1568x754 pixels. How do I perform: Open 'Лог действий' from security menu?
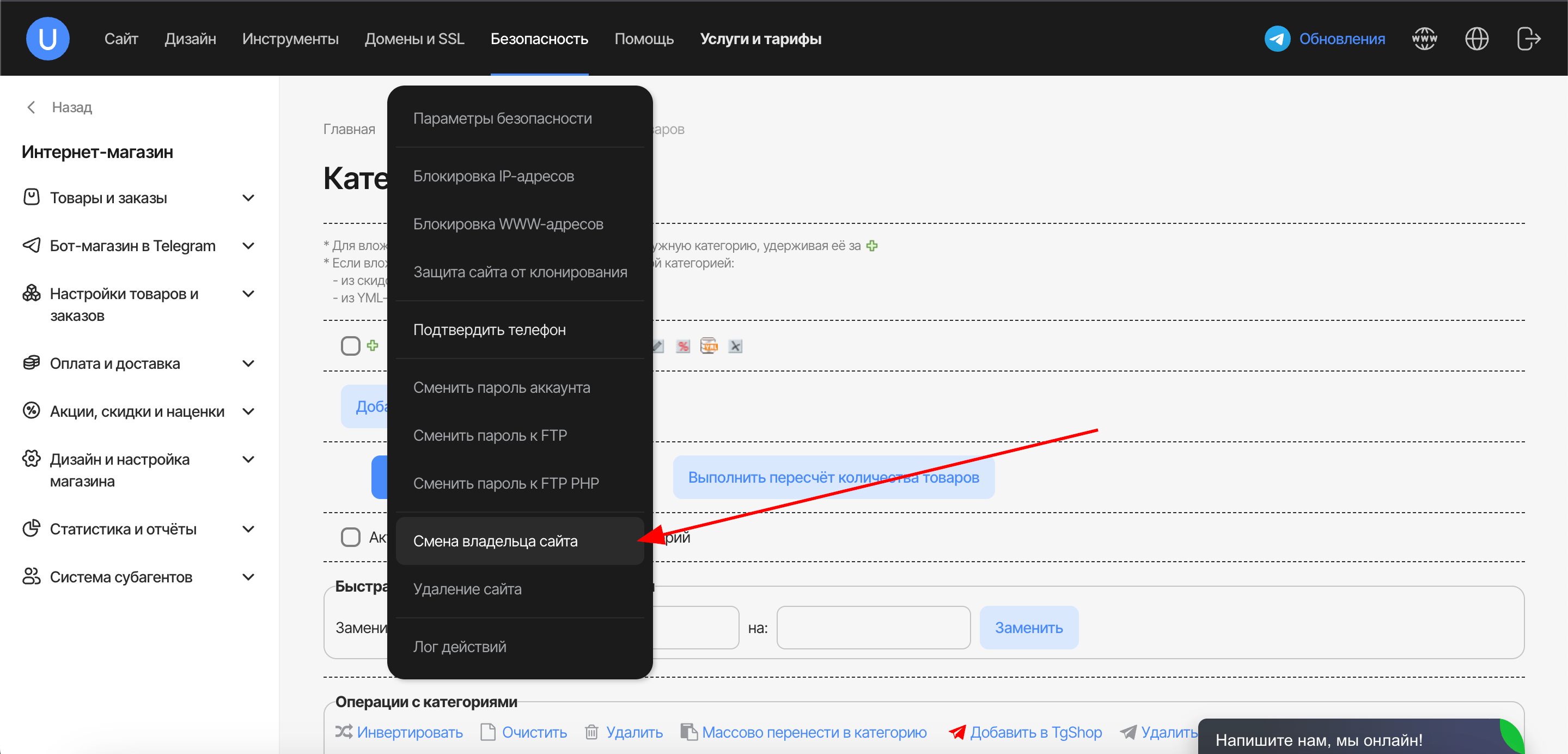coord(460,647)
